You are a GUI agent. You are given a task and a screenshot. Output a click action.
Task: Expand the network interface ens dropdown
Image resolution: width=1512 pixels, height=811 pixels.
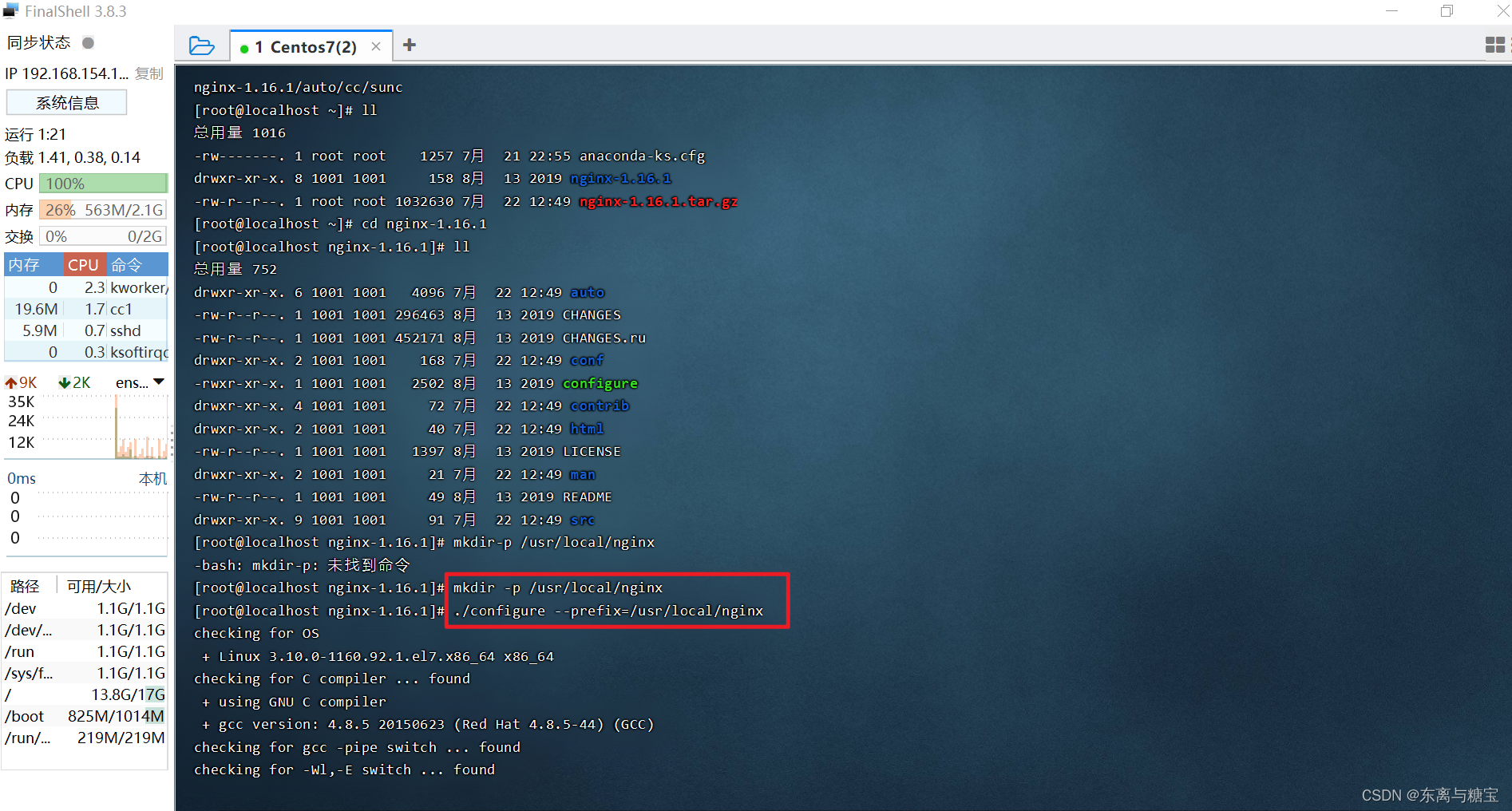point(159,382)
